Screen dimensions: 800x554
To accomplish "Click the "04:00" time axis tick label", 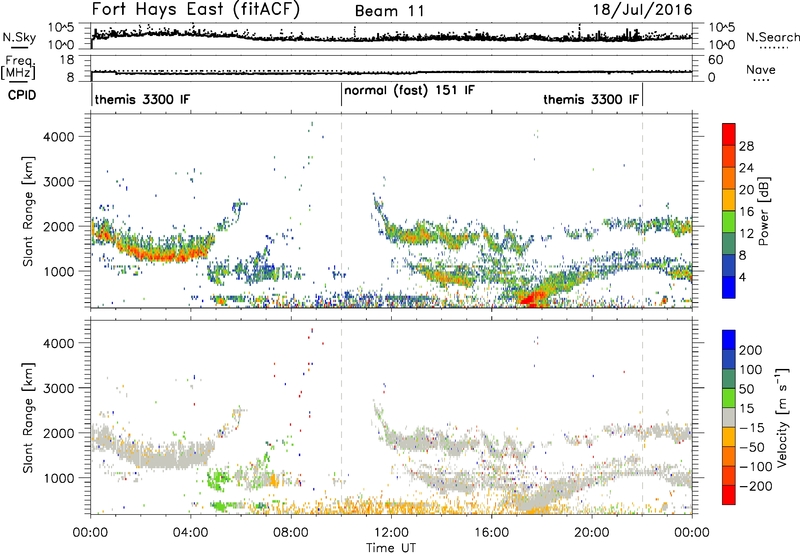I will [x=190, y=533].
